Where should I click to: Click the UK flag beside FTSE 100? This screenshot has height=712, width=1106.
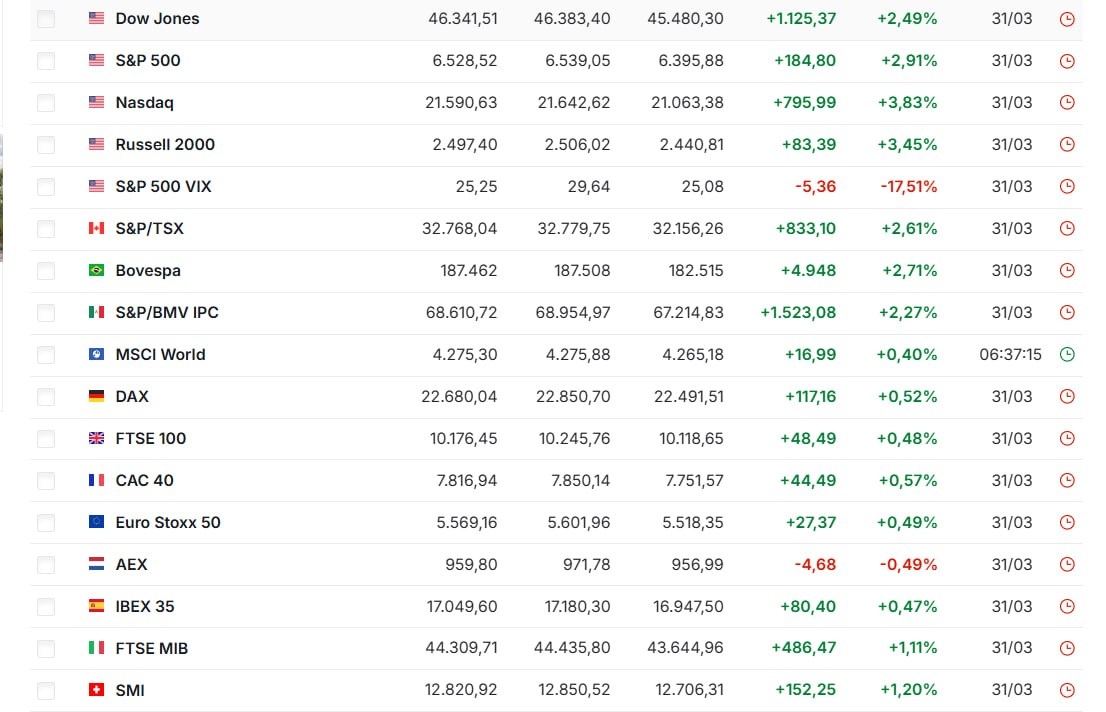97,438
